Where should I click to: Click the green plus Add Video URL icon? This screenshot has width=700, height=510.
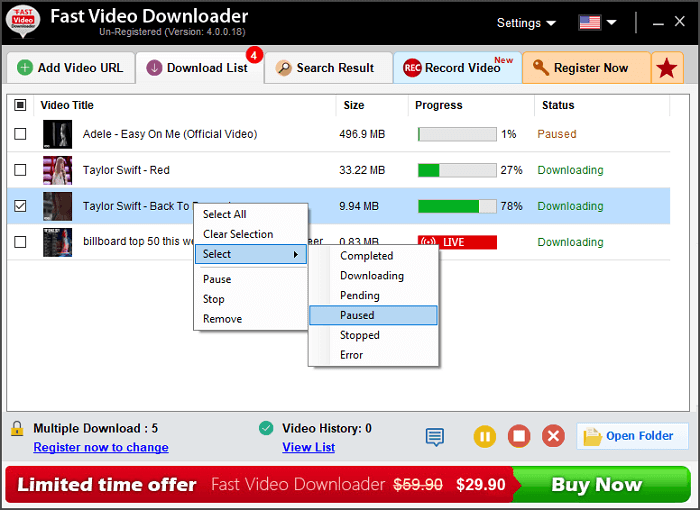(25, 68)
